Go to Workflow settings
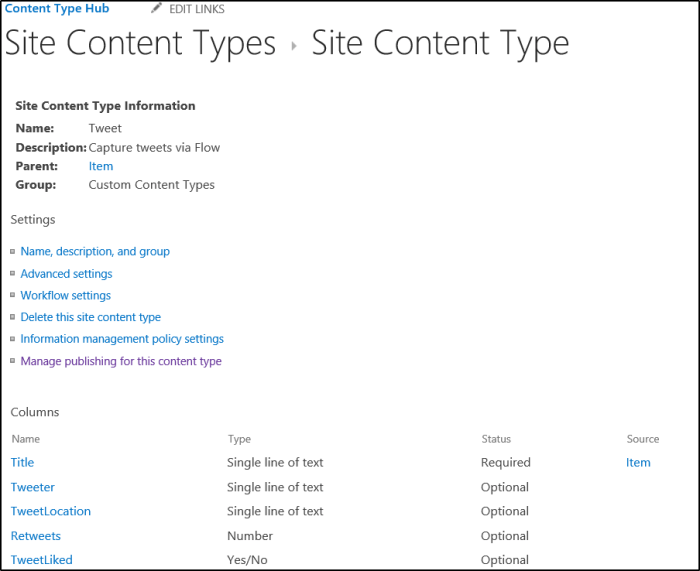 [x=66, y=295]
